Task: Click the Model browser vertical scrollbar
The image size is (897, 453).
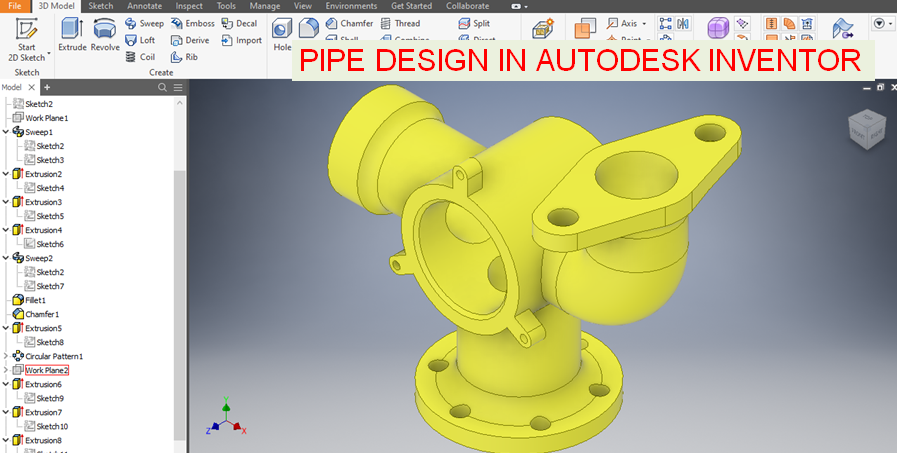Action: [180, 303]
